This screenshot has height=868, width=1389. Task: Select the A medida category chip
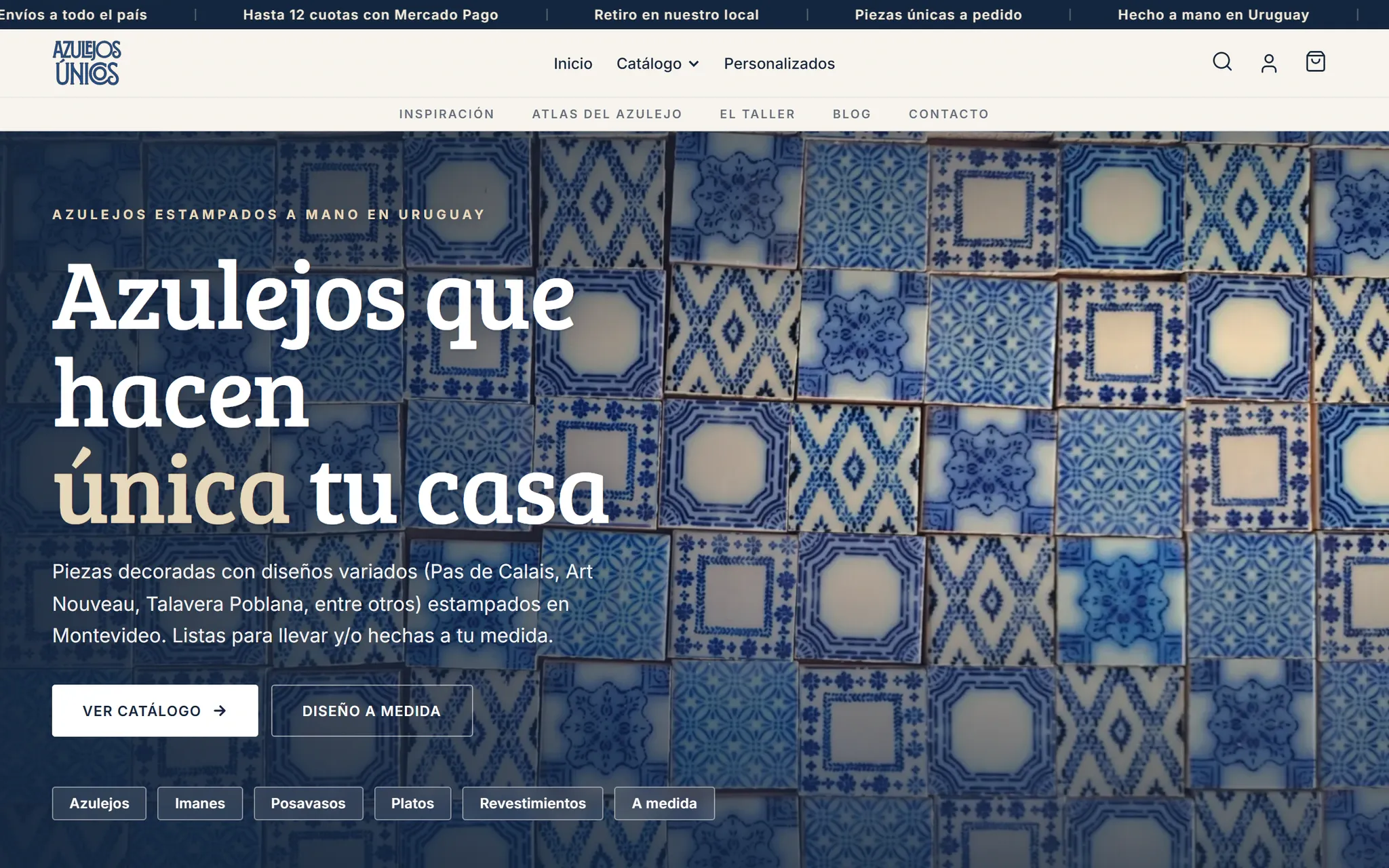click(x=665, y=804)
